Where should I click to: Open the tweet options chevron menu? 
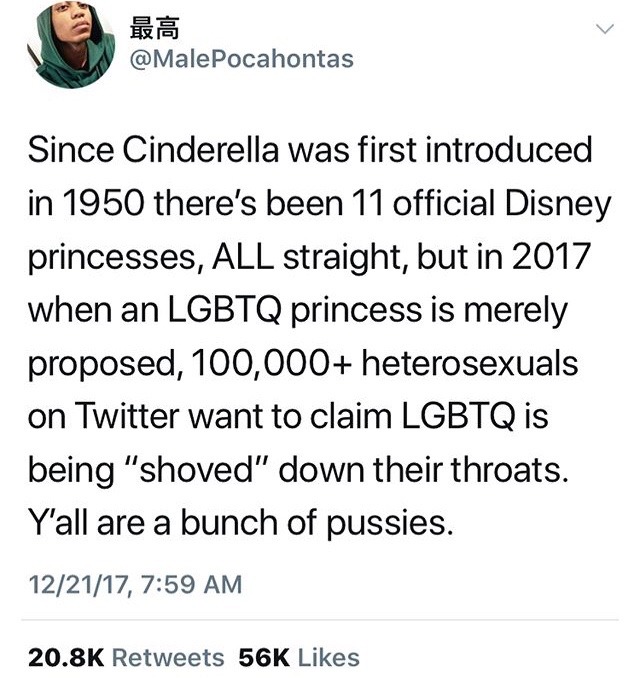[x=603, y=33]
